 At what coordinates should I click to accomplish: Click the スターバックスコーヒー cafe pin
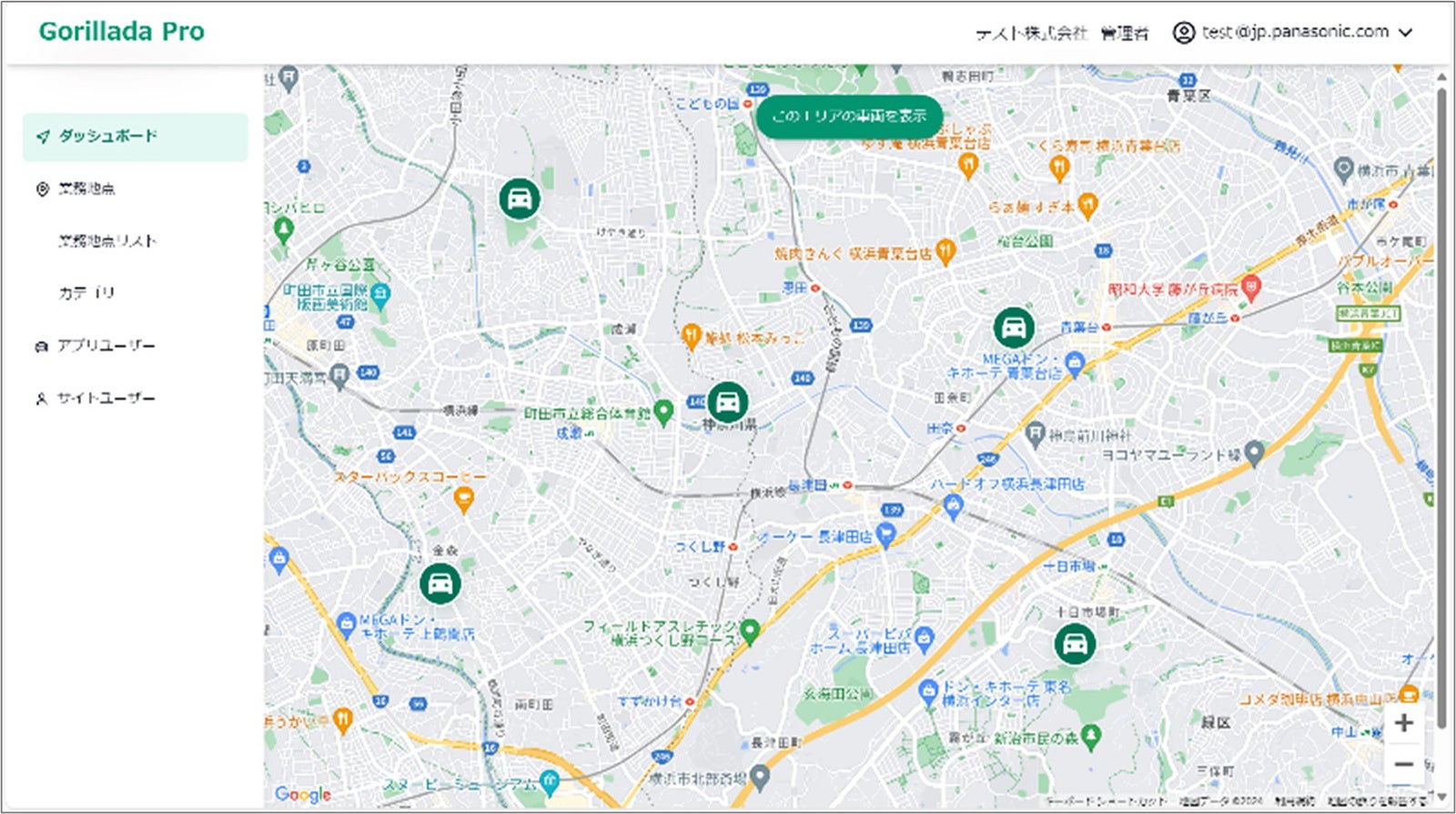click(x=463, y=500)
